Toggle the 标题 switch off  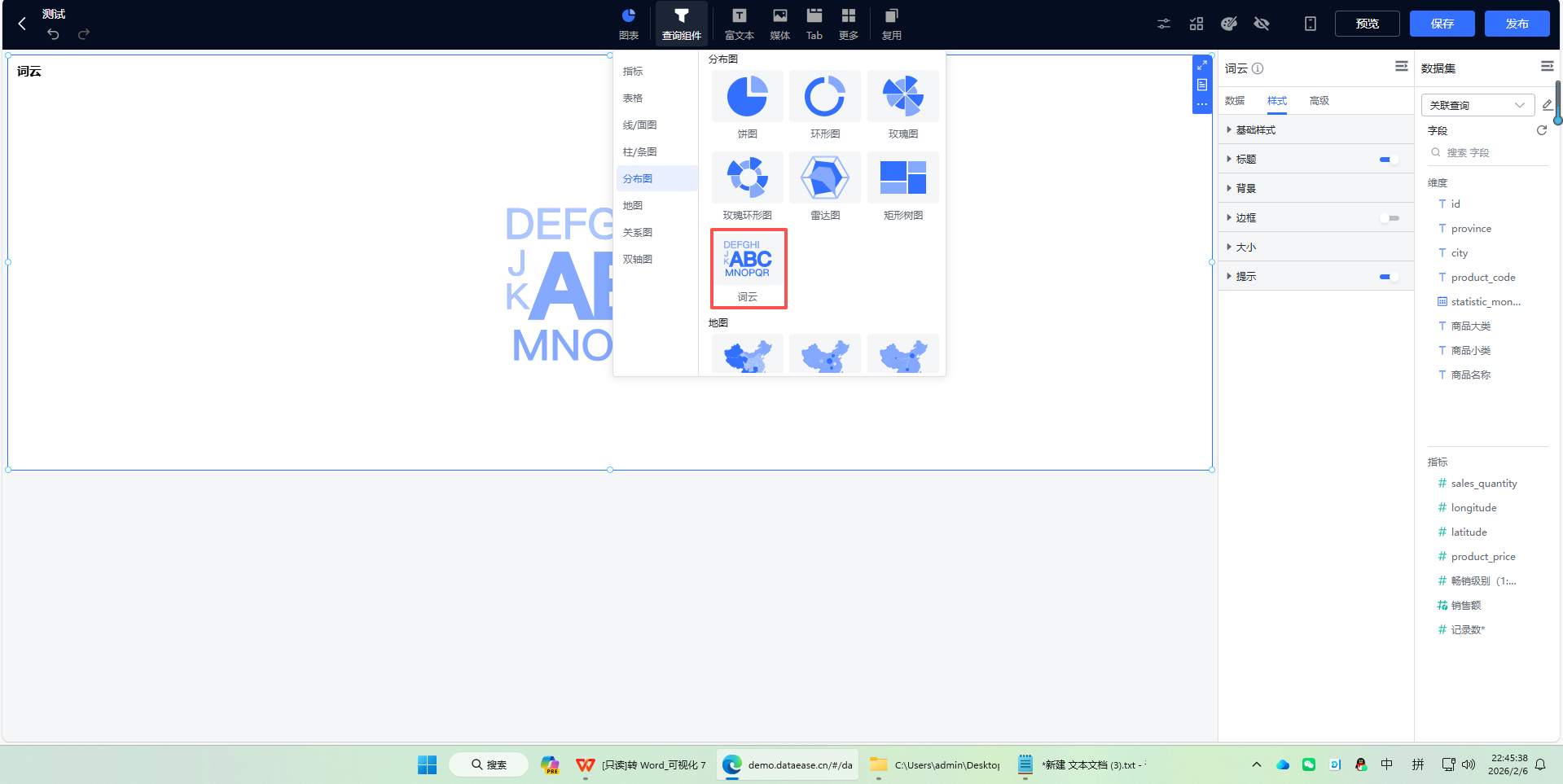[x=1389, y=160]
